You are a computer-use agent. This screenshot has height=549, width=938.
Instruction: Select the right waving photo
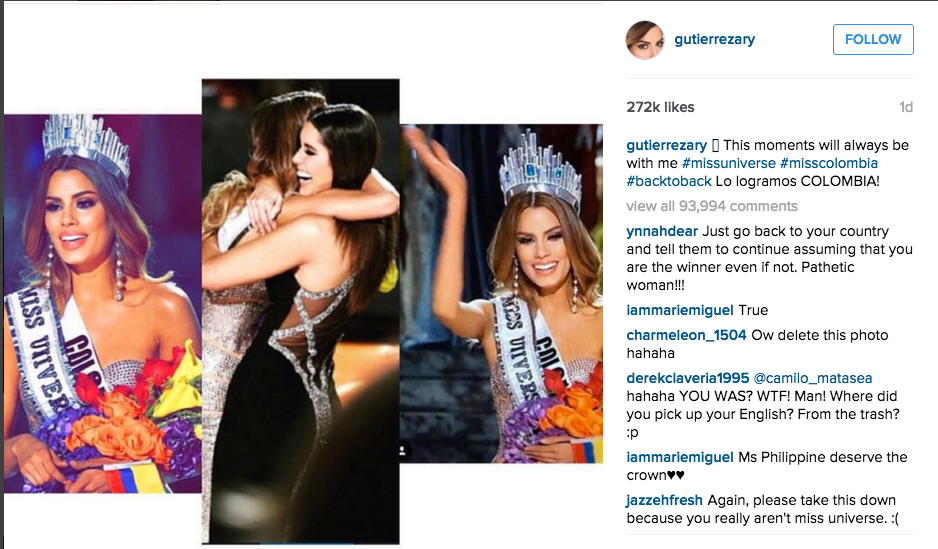(501, 293)
